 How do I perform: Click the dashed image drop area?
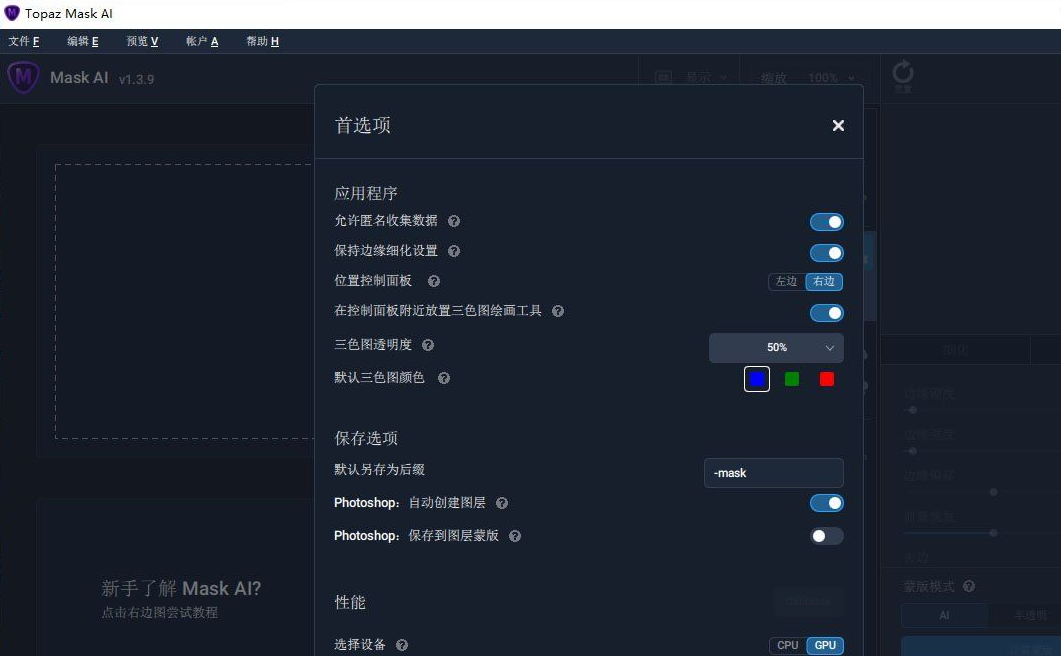click(184, 301)
